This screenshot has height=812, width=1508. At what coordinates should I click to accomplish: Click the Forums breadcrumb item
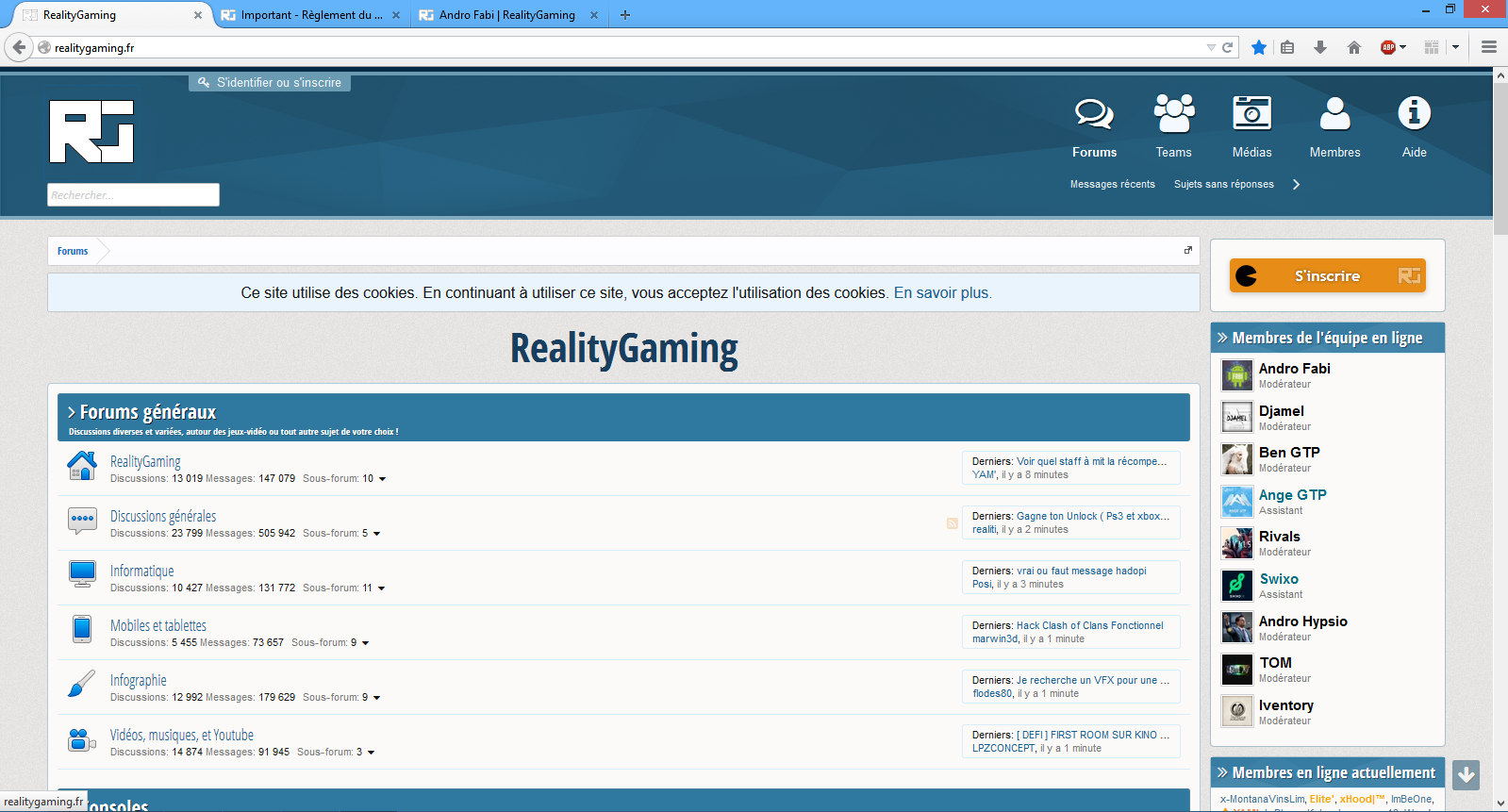tap(73, 251)
